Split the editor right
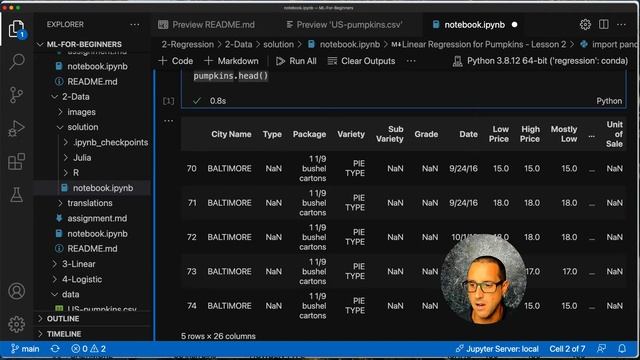 point(603,24)
